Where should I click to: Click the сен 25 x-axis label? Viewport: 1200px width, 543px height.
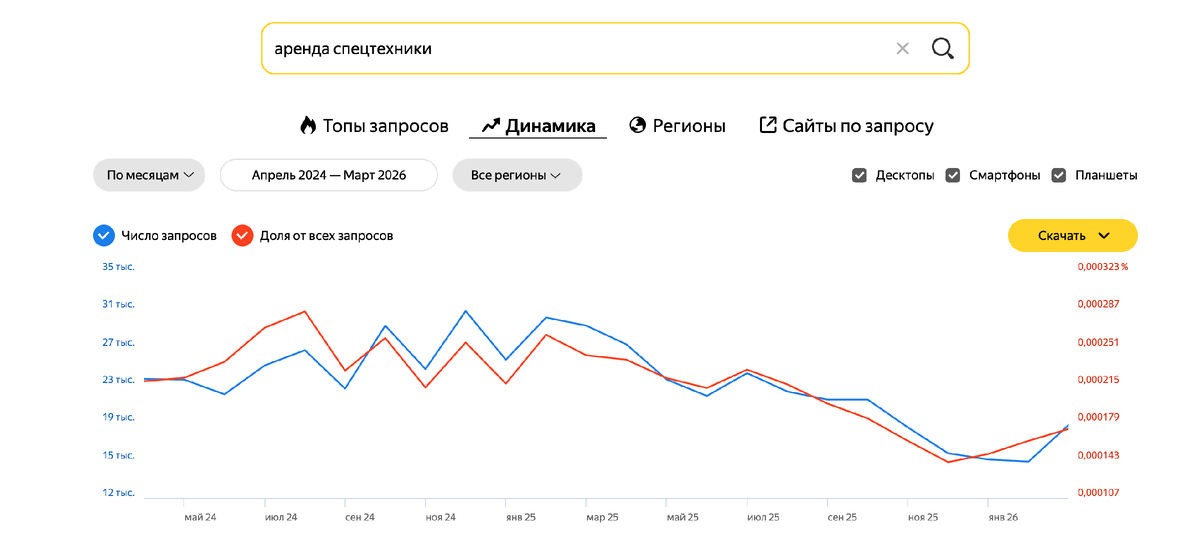coord(842,518)
